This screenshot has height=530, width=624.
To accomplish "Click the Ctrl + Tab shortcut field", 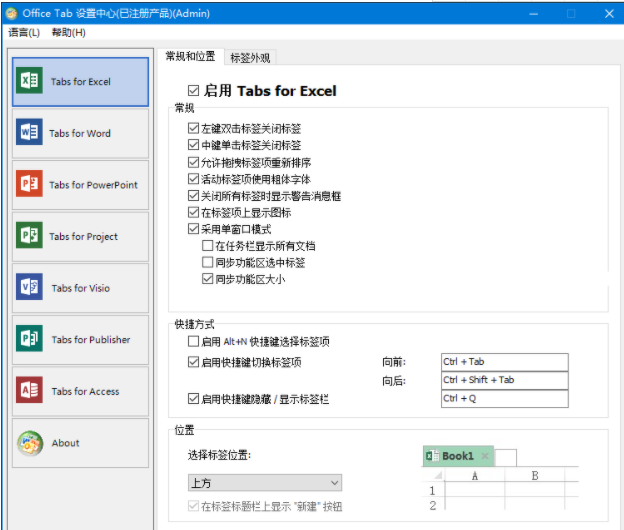I will click(504, 362).
